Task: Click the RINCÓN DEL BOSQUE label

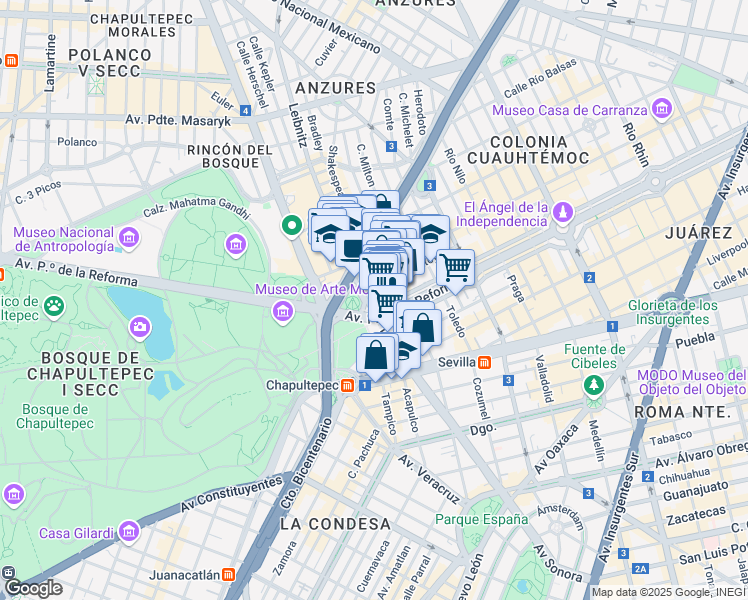Action: click(230, 156)
